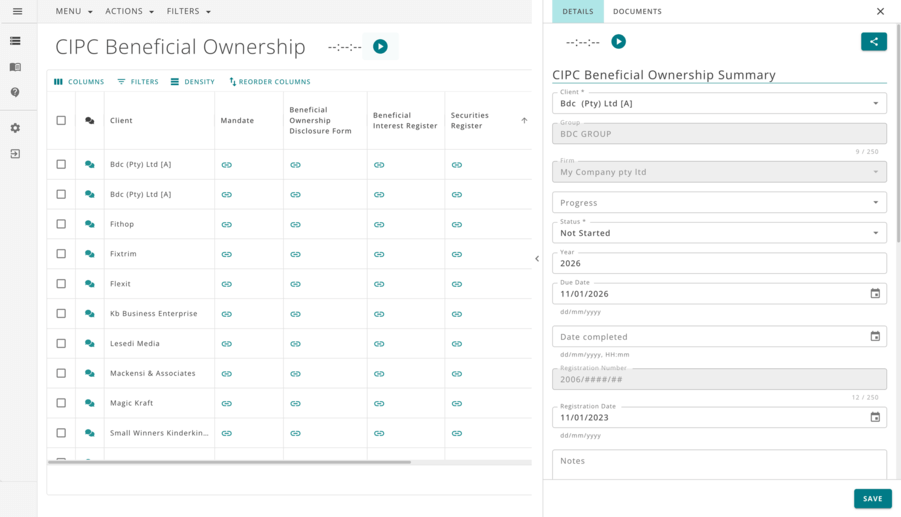Open the Status dropdown showing Not Started
901x517 pixels.
(x=718, y=233)
